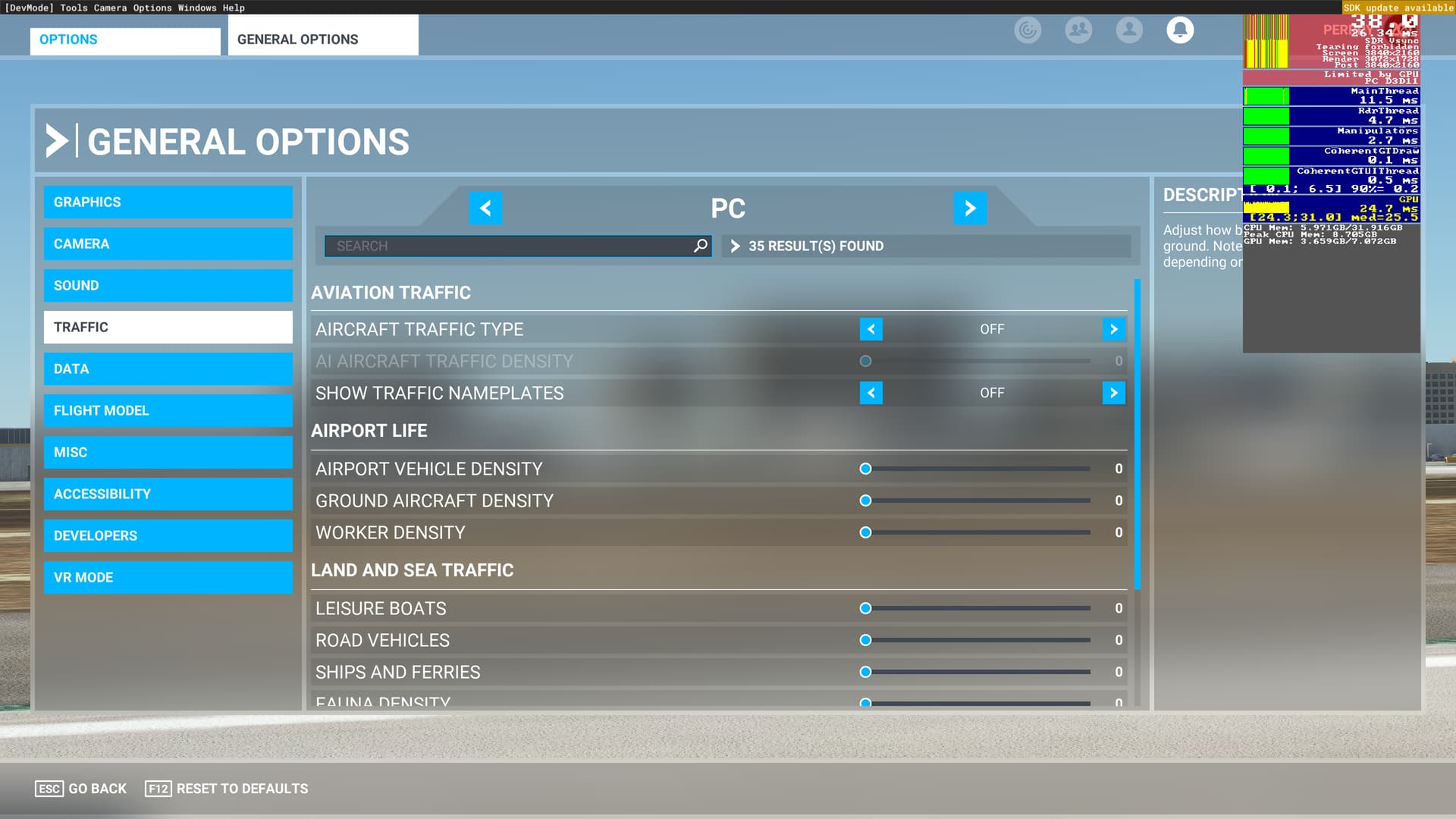The height and width of the screenshot is (819, 1456).
Task: Click Reset to Defaults button
Action: tap(227, 789)
